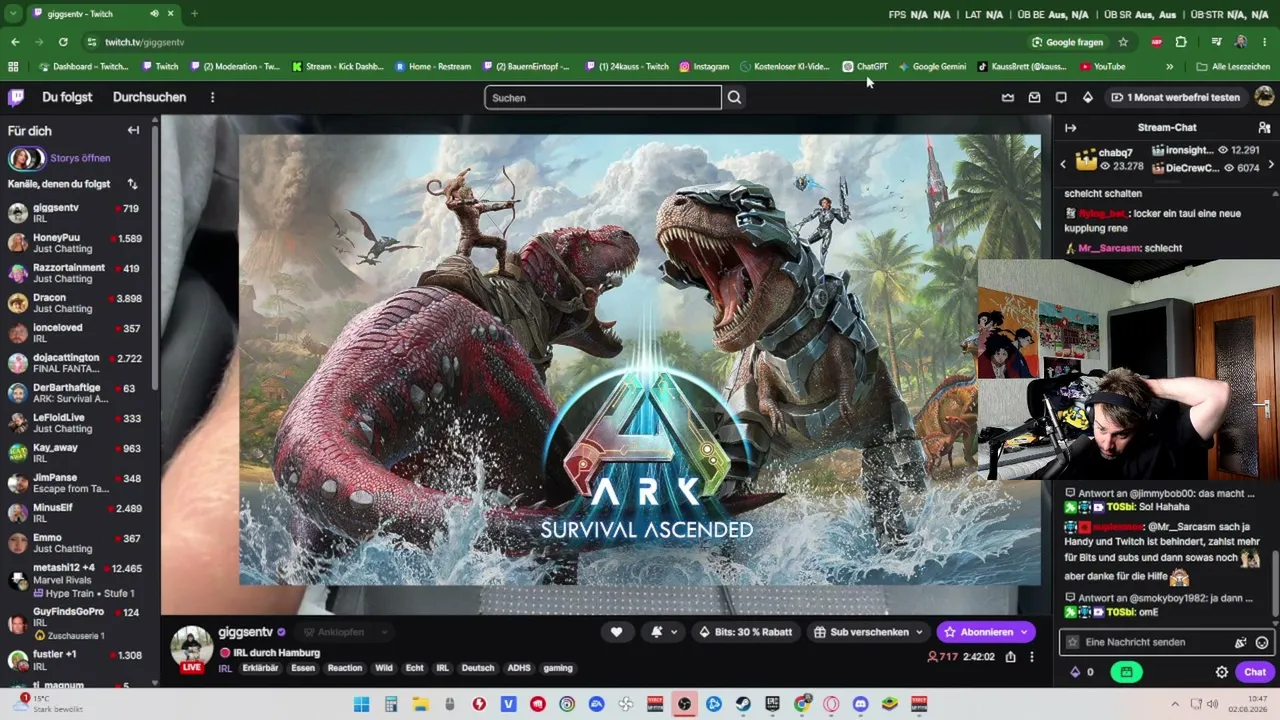
Task: Open the chat Bits balance icon
Action: tap(1076, 672)
